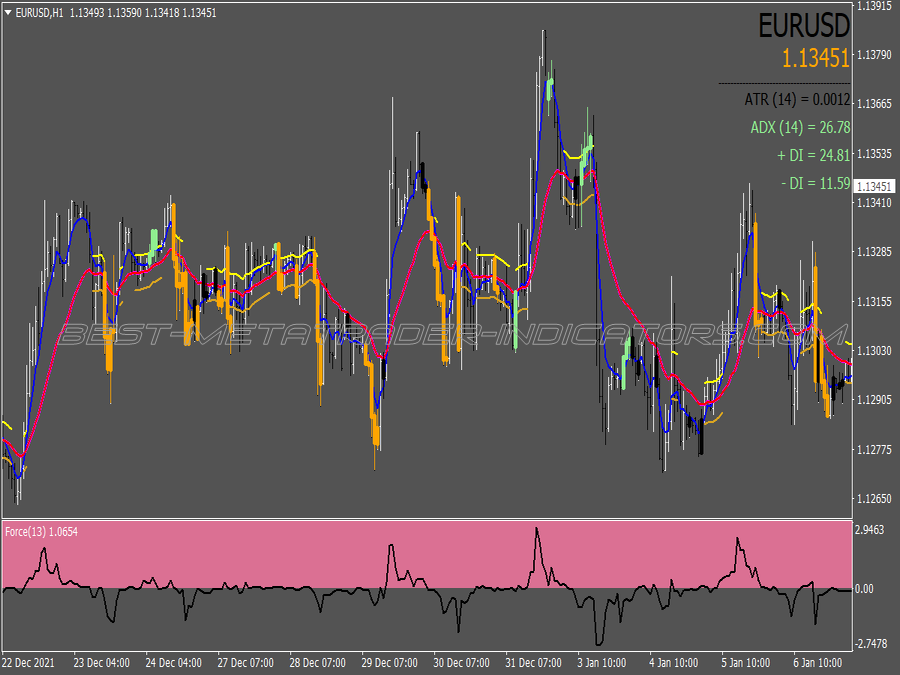The image size is (900, 675).
Task: Click the 1.13665 price axis level
Action: click(x=874, y=104)
